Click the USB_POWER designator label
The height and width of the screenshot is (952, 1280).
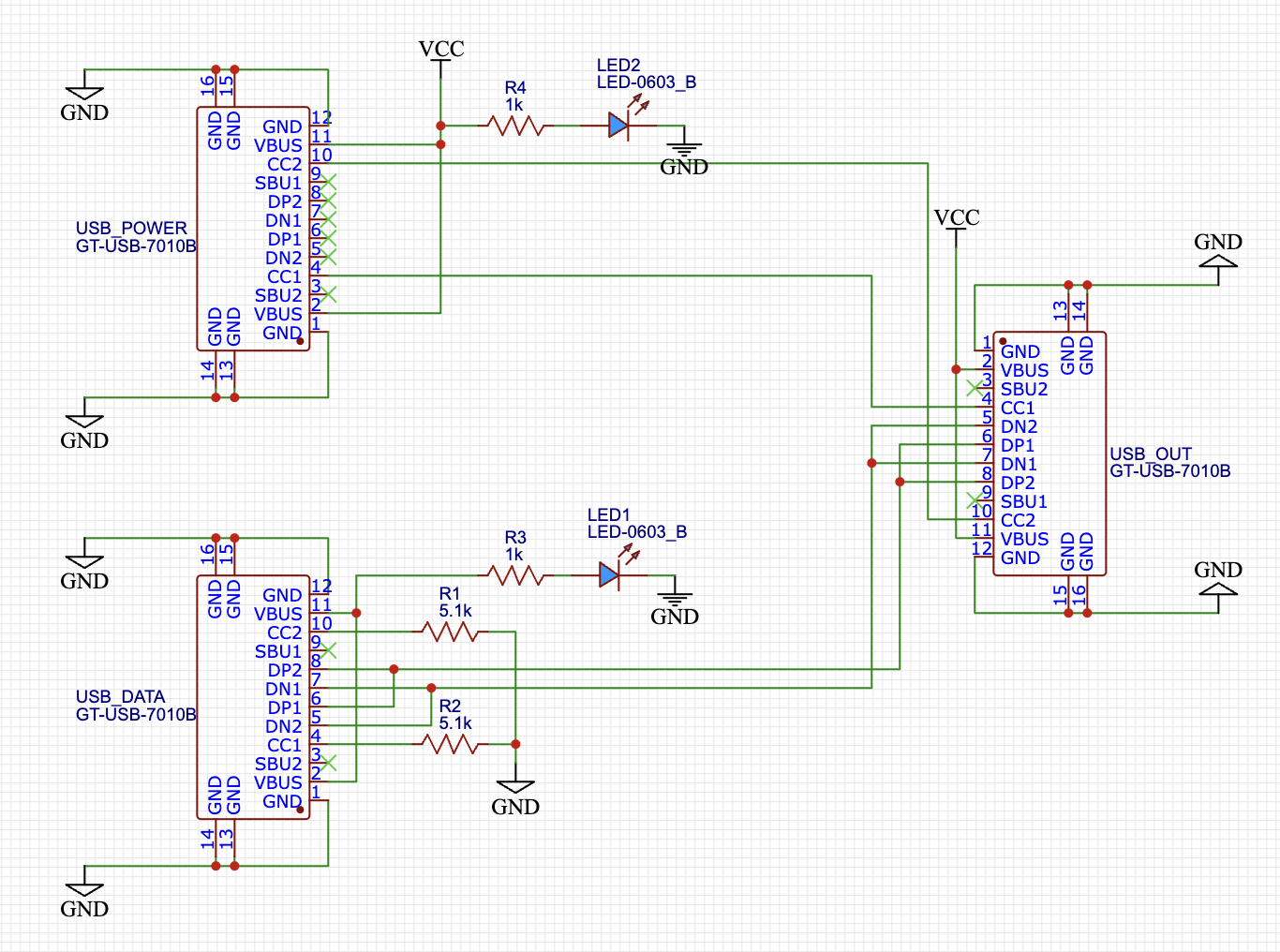131,229
